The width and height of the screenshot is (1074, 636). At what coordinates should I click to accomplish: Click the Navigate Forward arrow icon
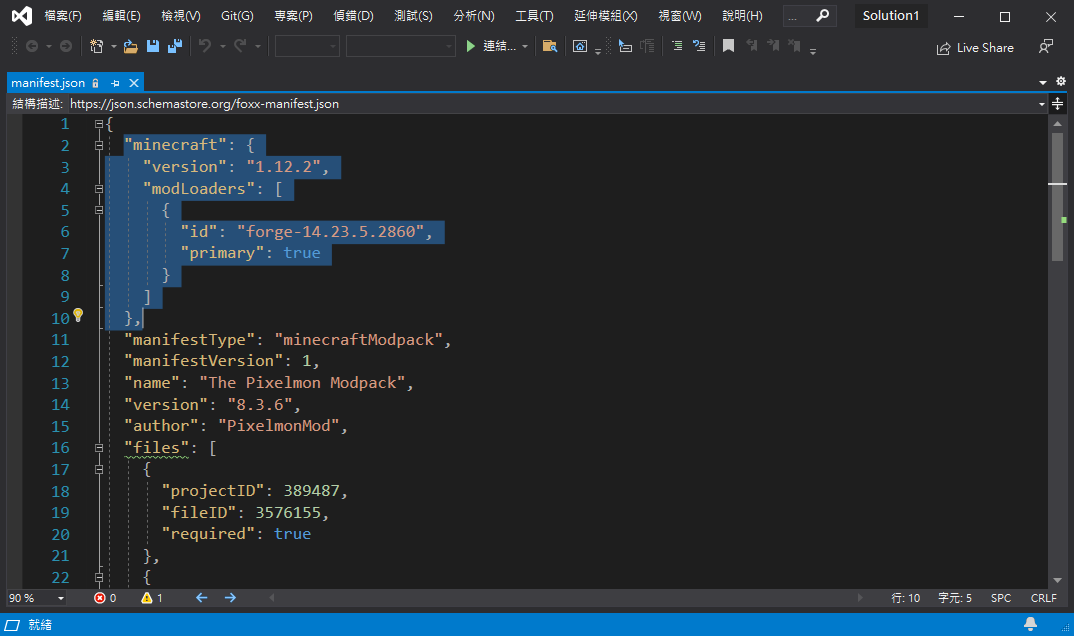point(66,47)
